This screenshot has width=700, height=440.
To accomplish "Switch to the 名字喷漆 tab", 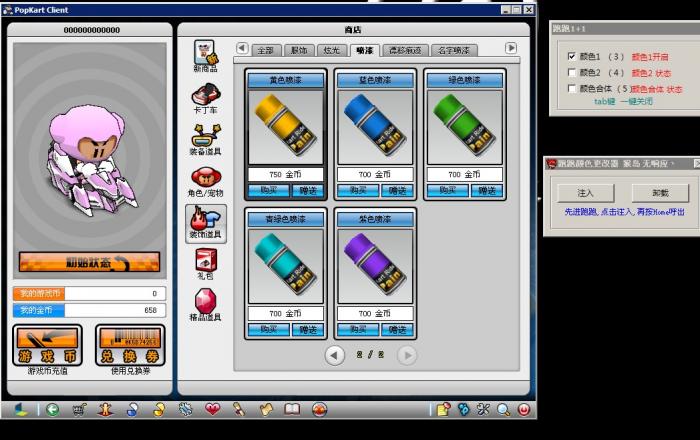I will coord(454,50).
